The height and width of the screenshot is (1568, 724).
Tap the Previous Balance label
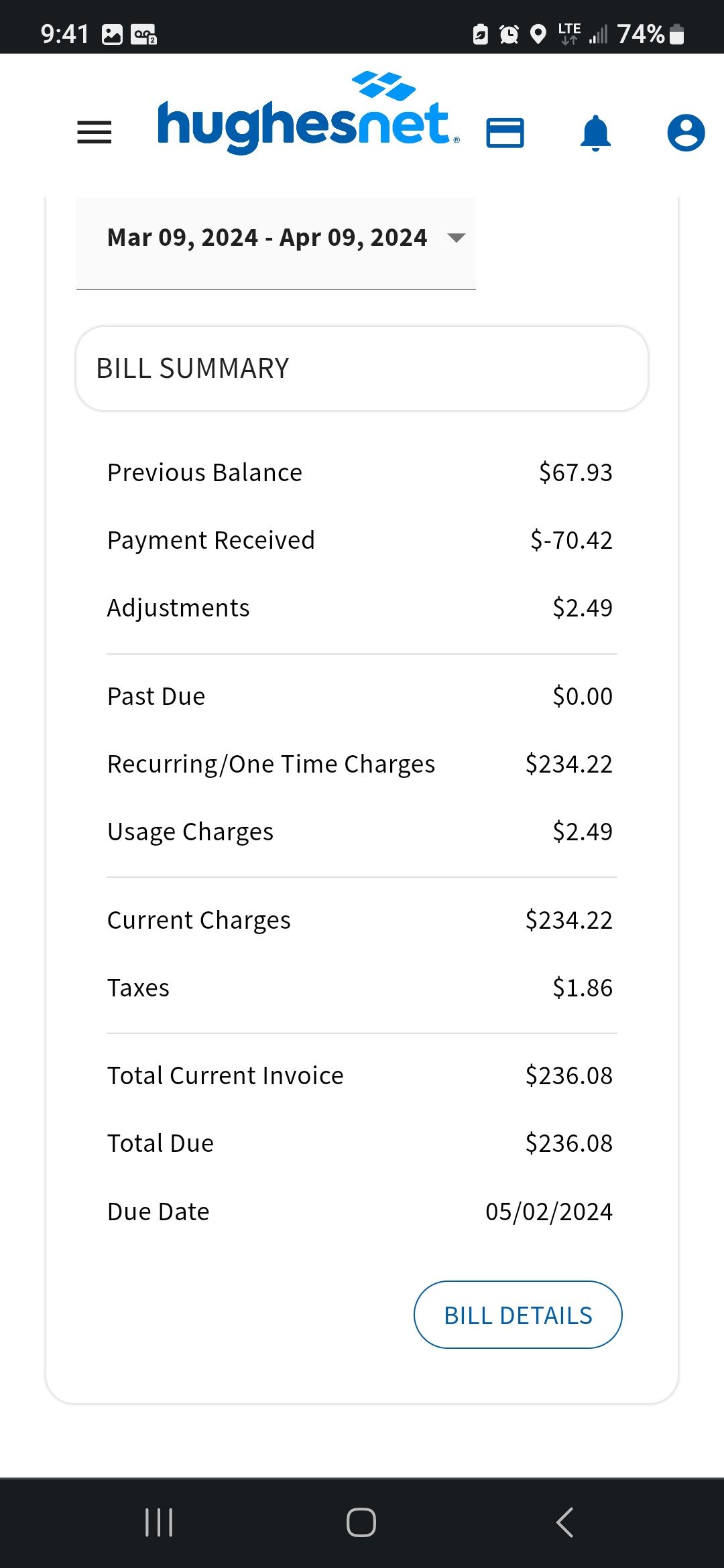click(x=204, y=473)
